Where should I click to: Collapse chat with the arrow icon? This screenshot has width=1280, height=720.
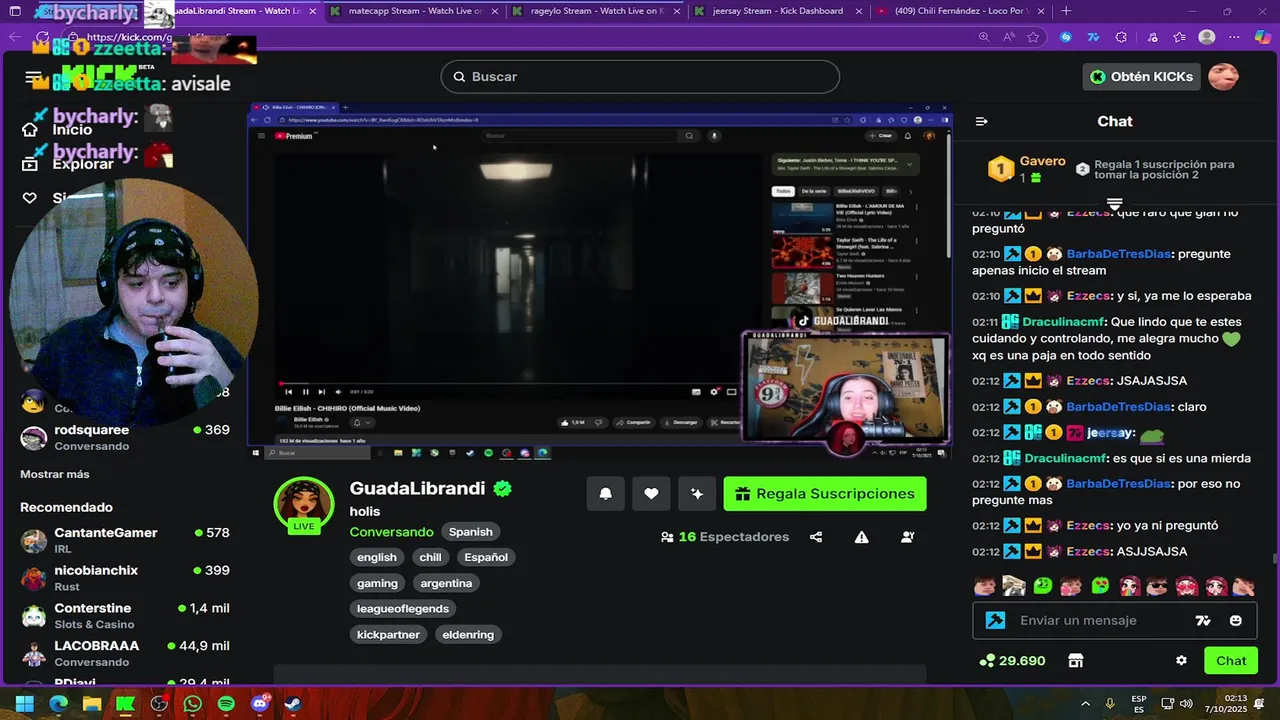(981, 121)
